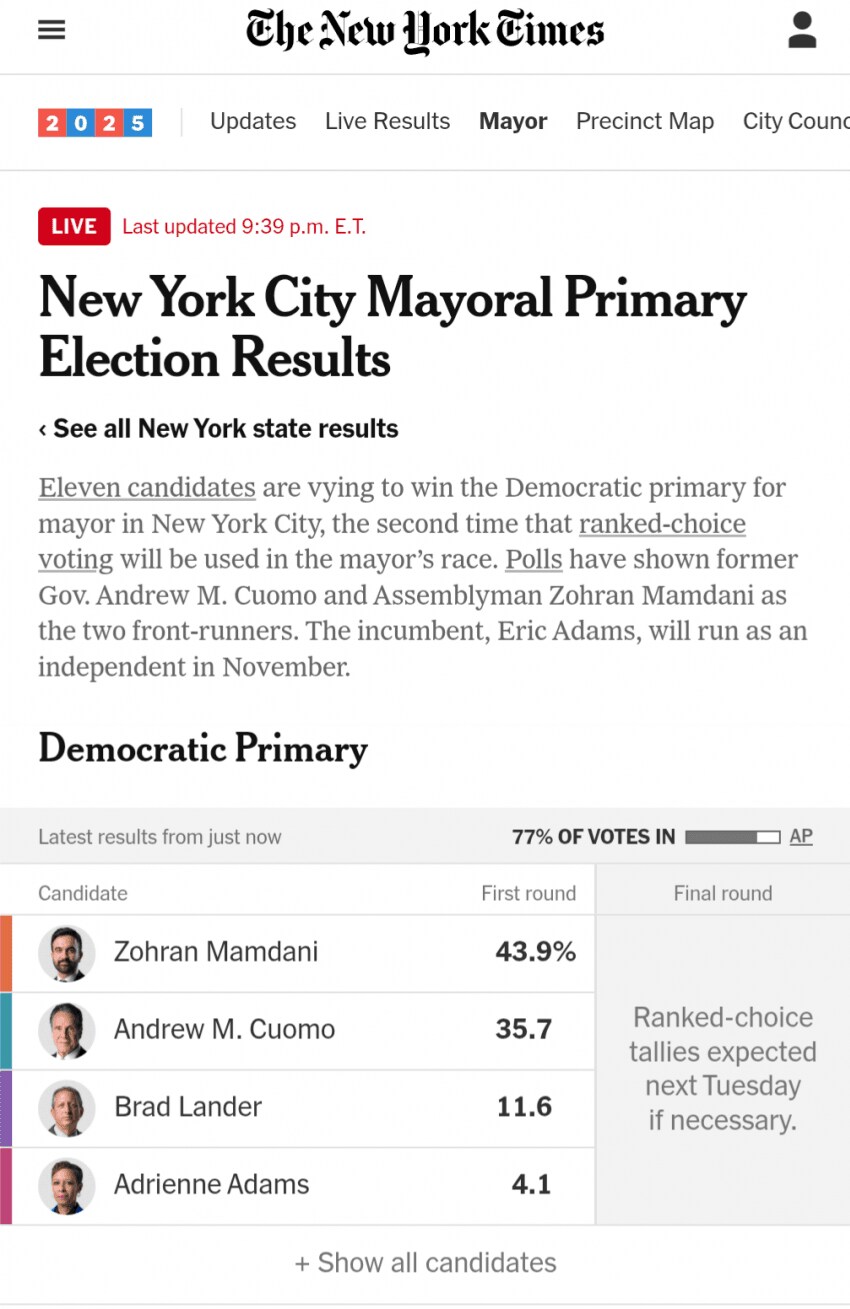Switch to the Live Results tab

click(388, 122)
